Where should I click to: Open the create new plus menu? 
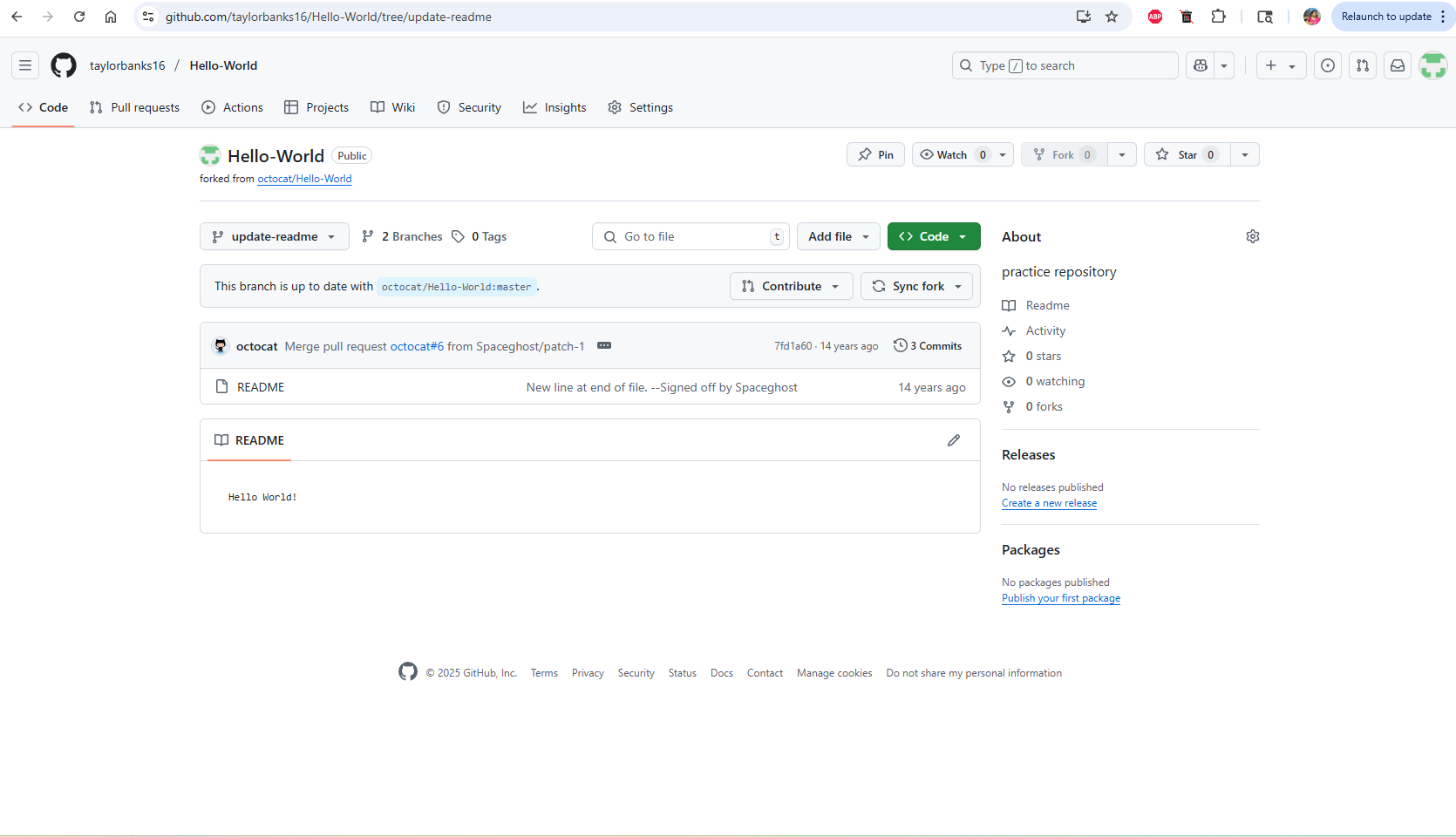(1281, 65)
